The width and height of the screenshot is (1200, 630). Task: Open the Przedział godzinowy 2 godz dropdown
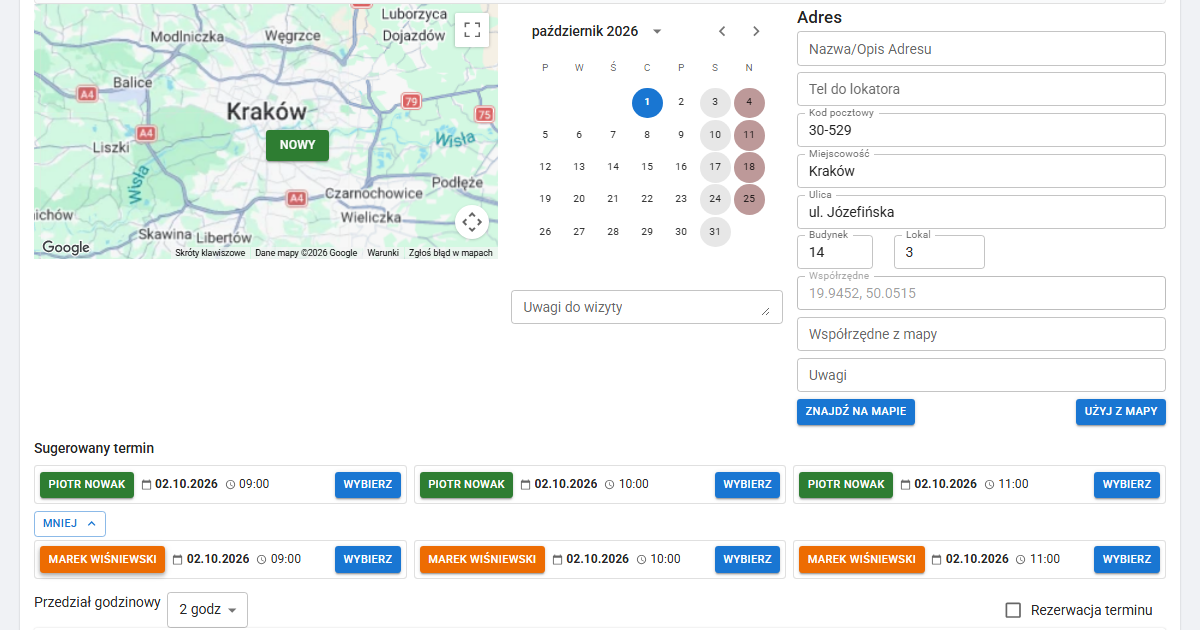(x=207, y=609)
